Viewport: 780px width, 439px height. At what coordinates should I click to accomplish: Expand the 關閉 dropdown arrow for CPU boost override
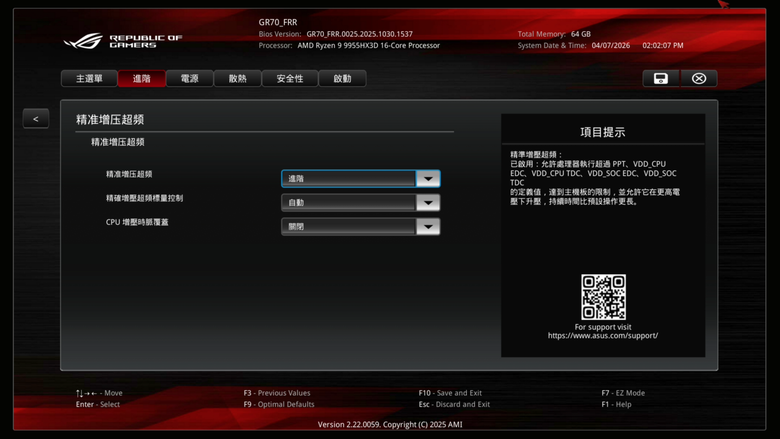pos(428,227)
